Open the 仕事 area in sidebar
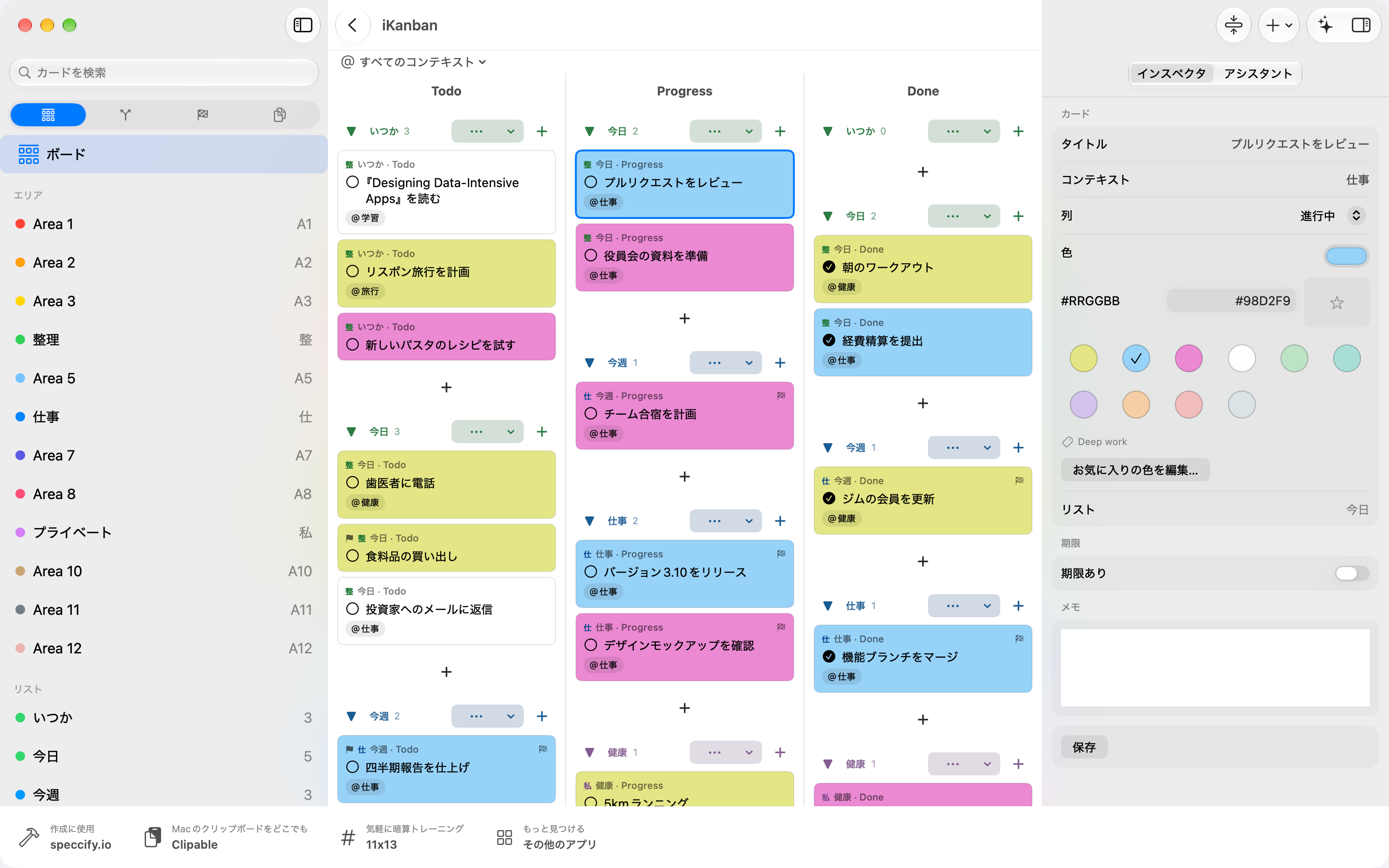 tap(164, 417)
